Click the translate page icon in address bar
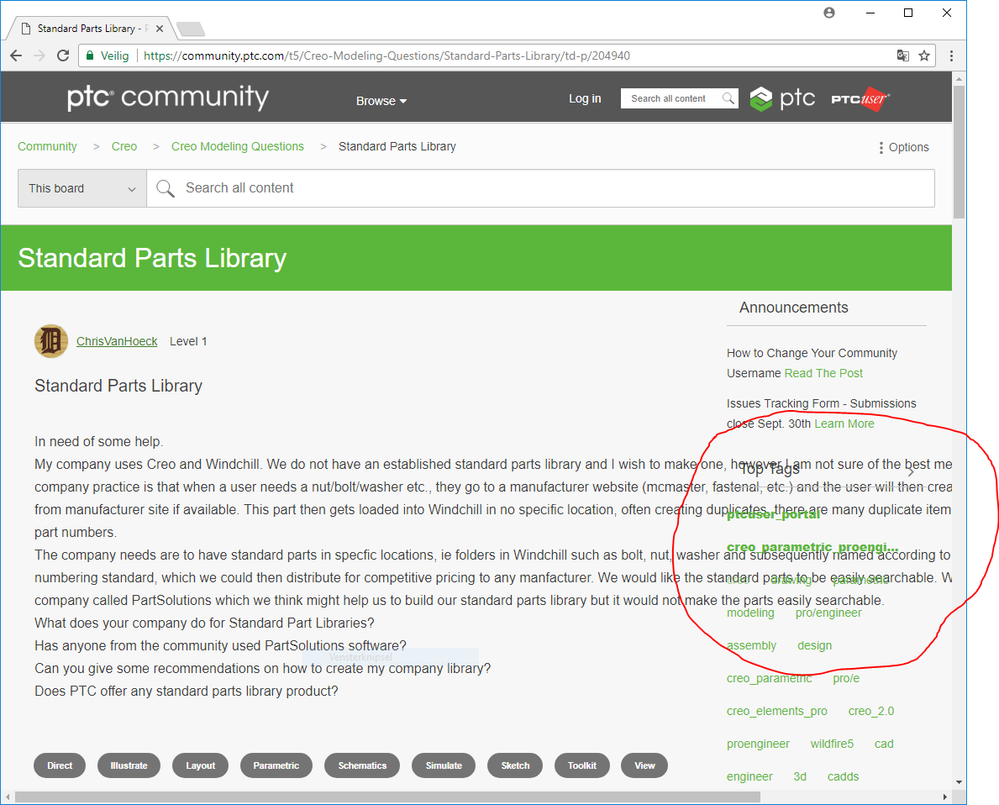The height and width of the screenshot is (805, 999). click(x=903, y=56)
